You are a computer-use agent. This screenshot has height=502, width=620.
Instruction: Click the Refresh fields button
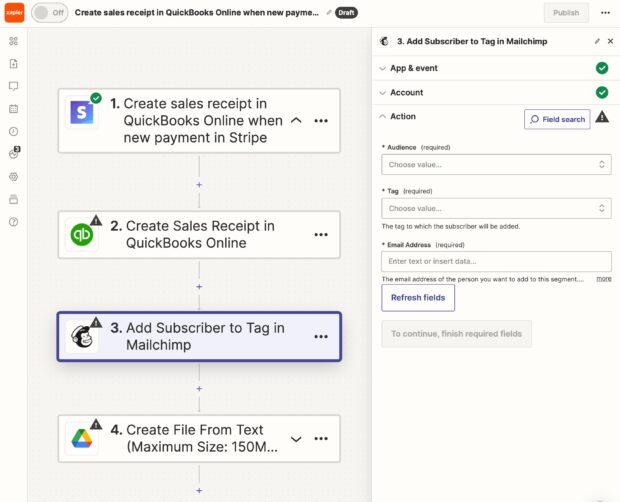coord(418,298)
